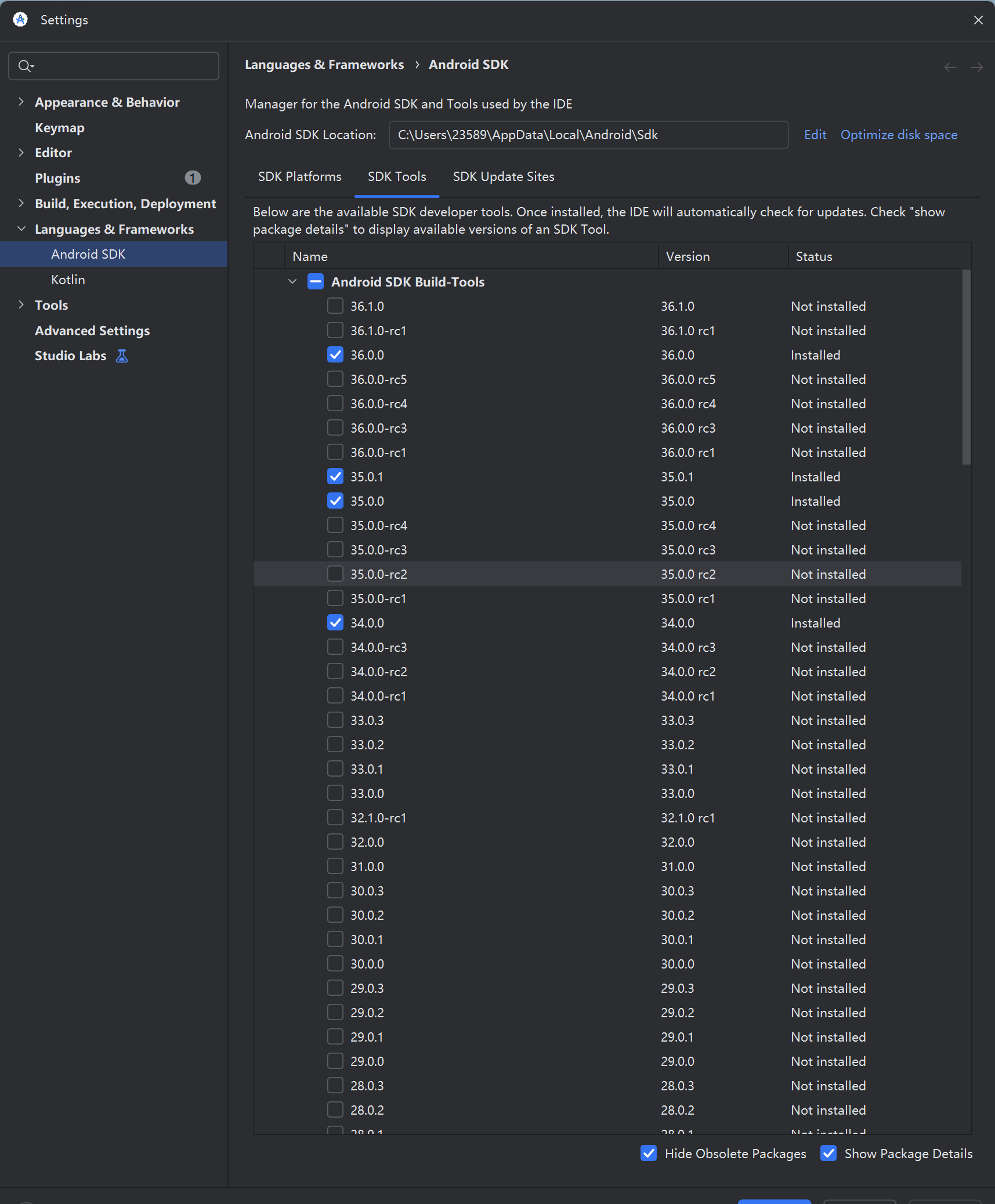Click the 31.0.0 version cell
The height and width of the screenshot is (1204, 995).
point(678,866)
